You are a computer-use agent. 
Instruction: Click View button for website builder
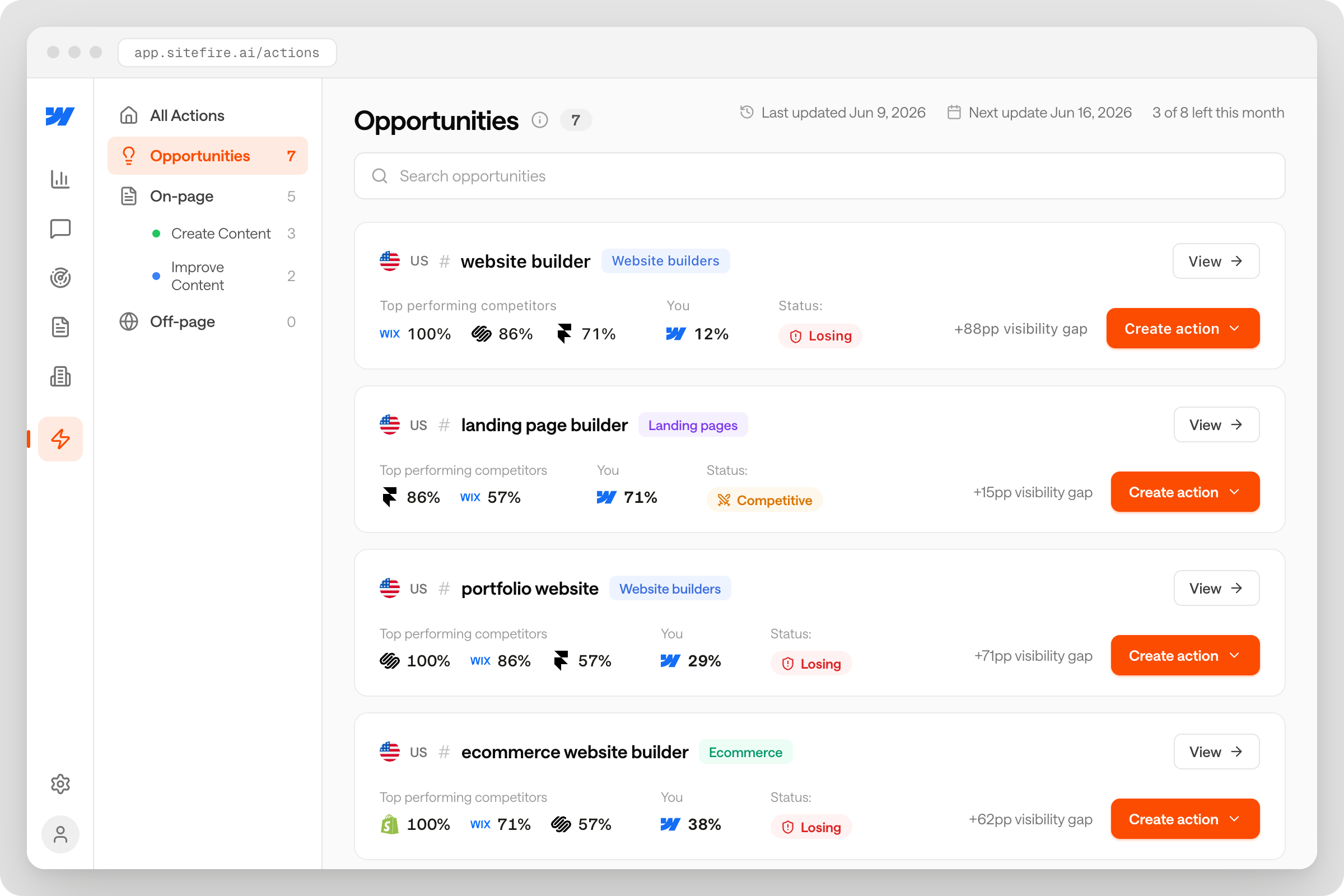pyautogui.click(x=1216, y=261)
